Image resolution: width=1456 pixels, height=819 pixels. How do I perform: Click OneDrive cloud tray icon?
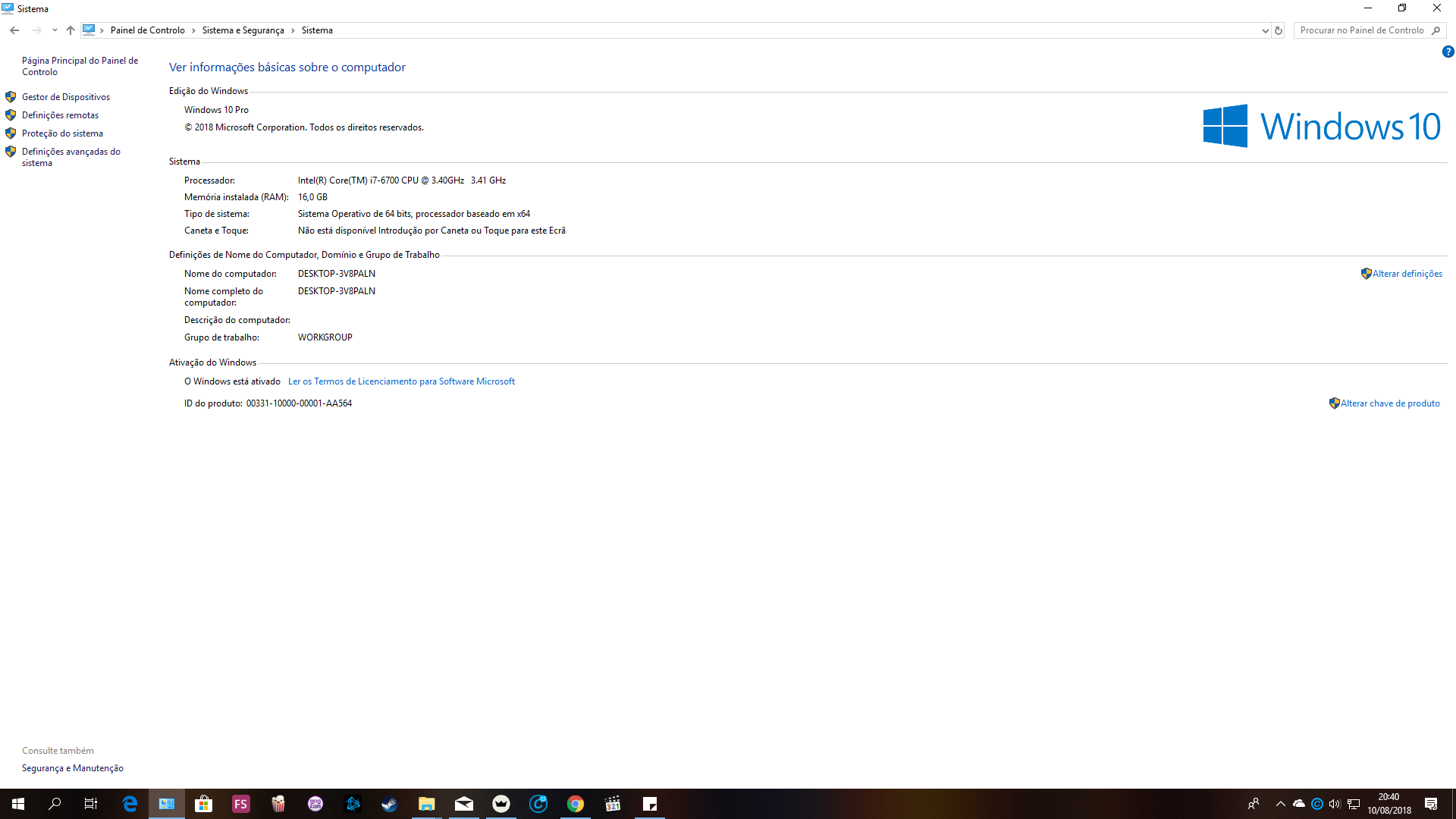click(1299, 804)
